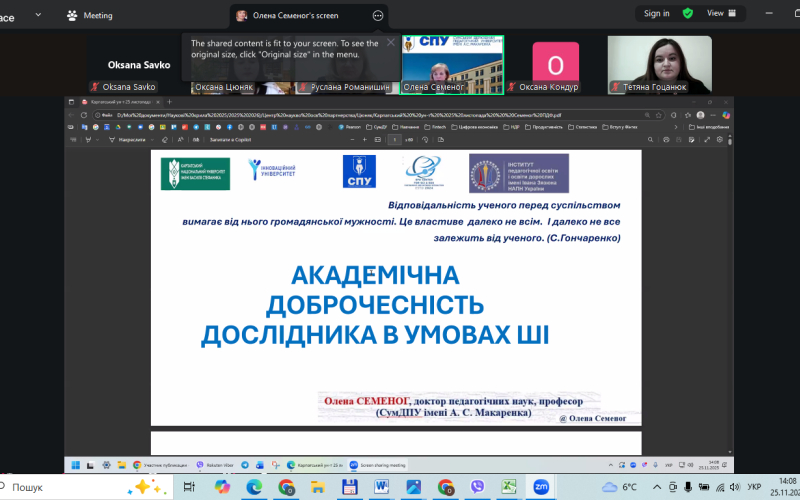The height and width of the screenshot is (500, 800).
Task: Open the СумДУ bookmarks folder
Action: pos(377,127)
